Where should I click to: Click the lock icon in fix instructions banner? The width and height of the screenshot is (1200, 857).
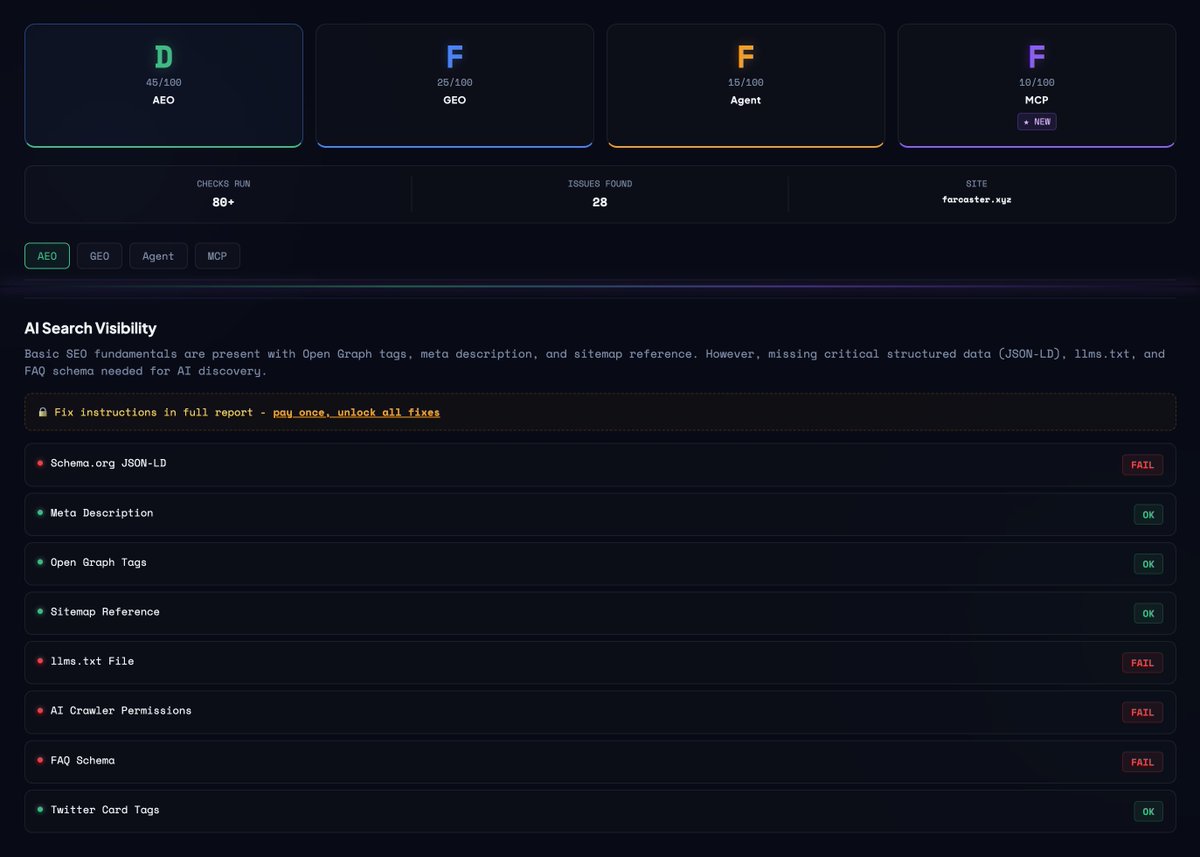43,412
